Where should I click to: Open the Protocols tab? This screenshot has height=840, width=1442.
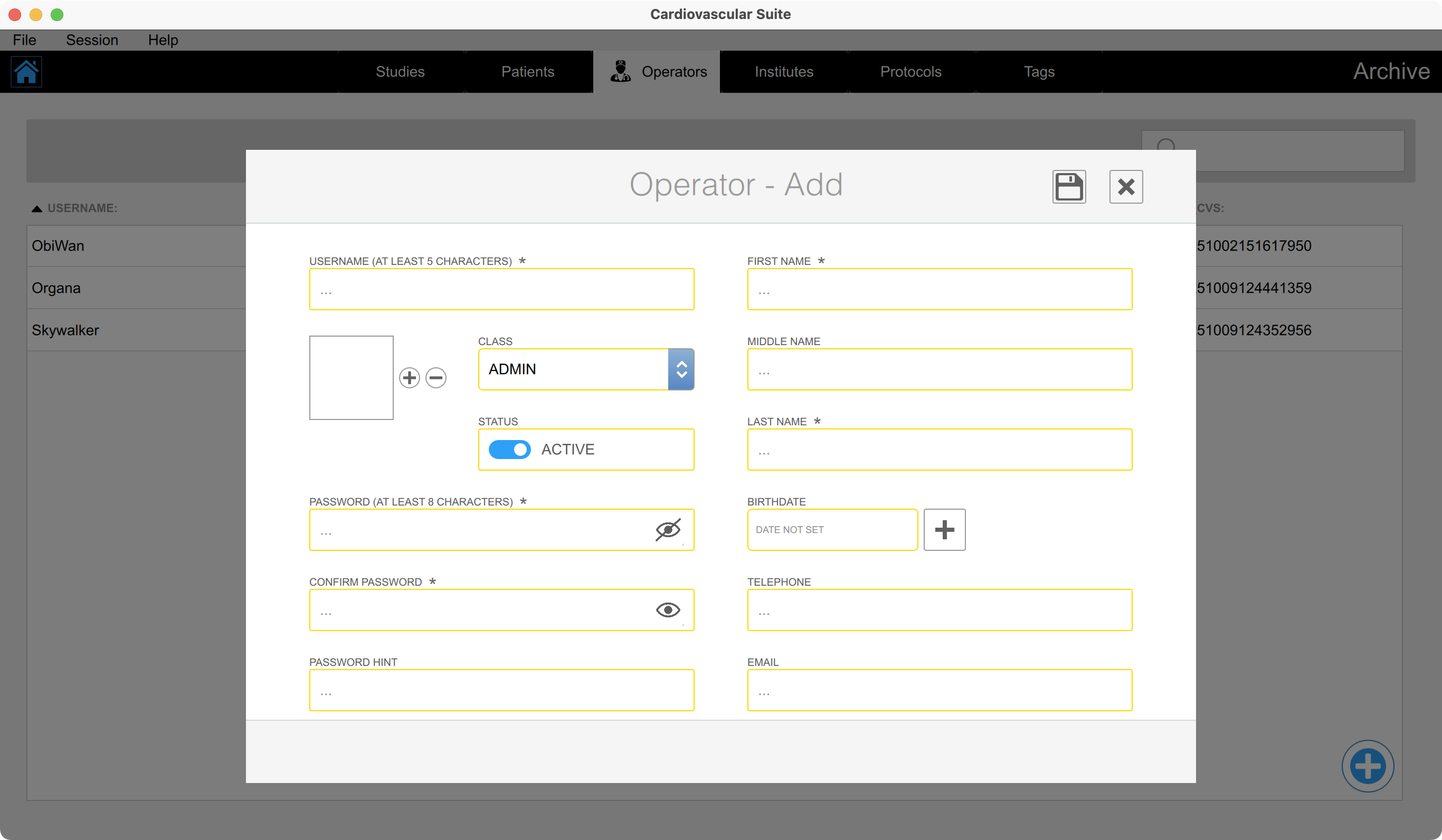[x=910, y=72]
